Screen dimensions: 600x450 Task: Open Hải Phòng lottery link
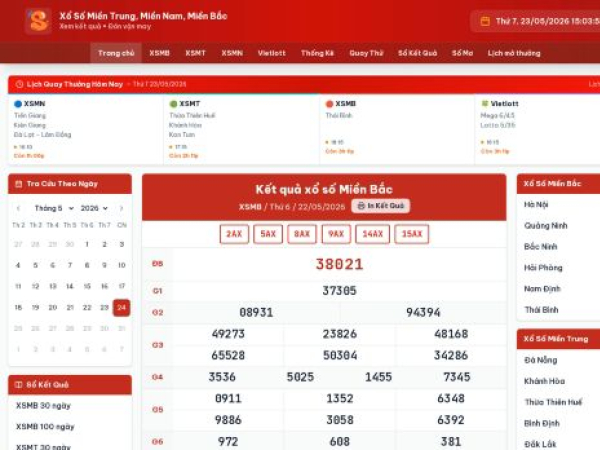click(x=543, y=268)
